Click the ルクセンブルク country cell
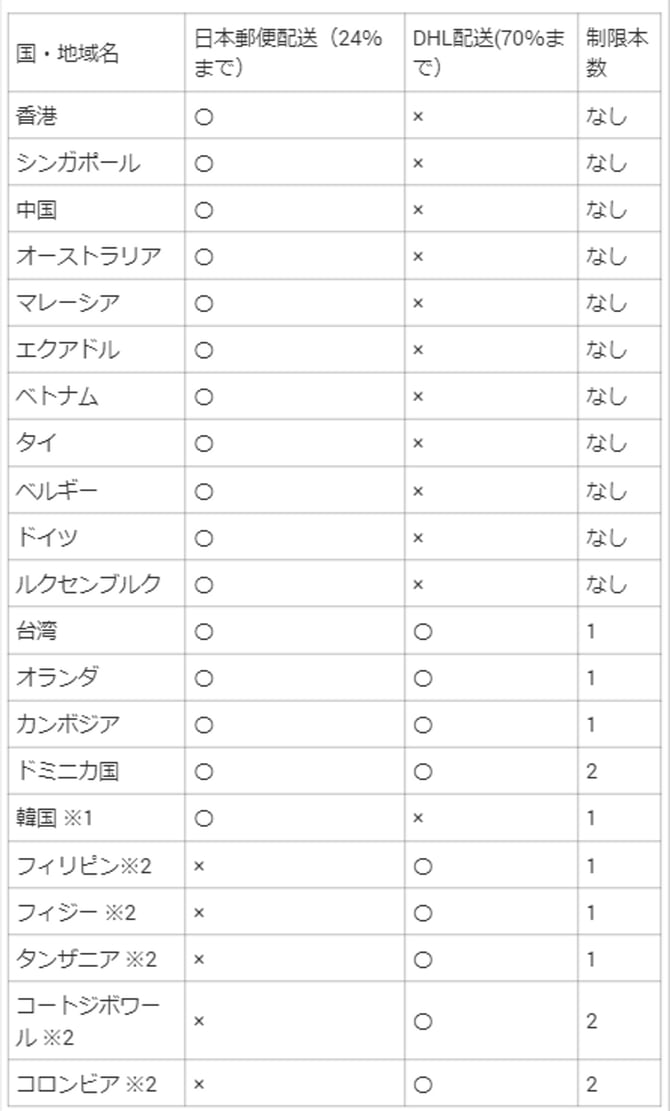670x1111 pixels. 88,584
